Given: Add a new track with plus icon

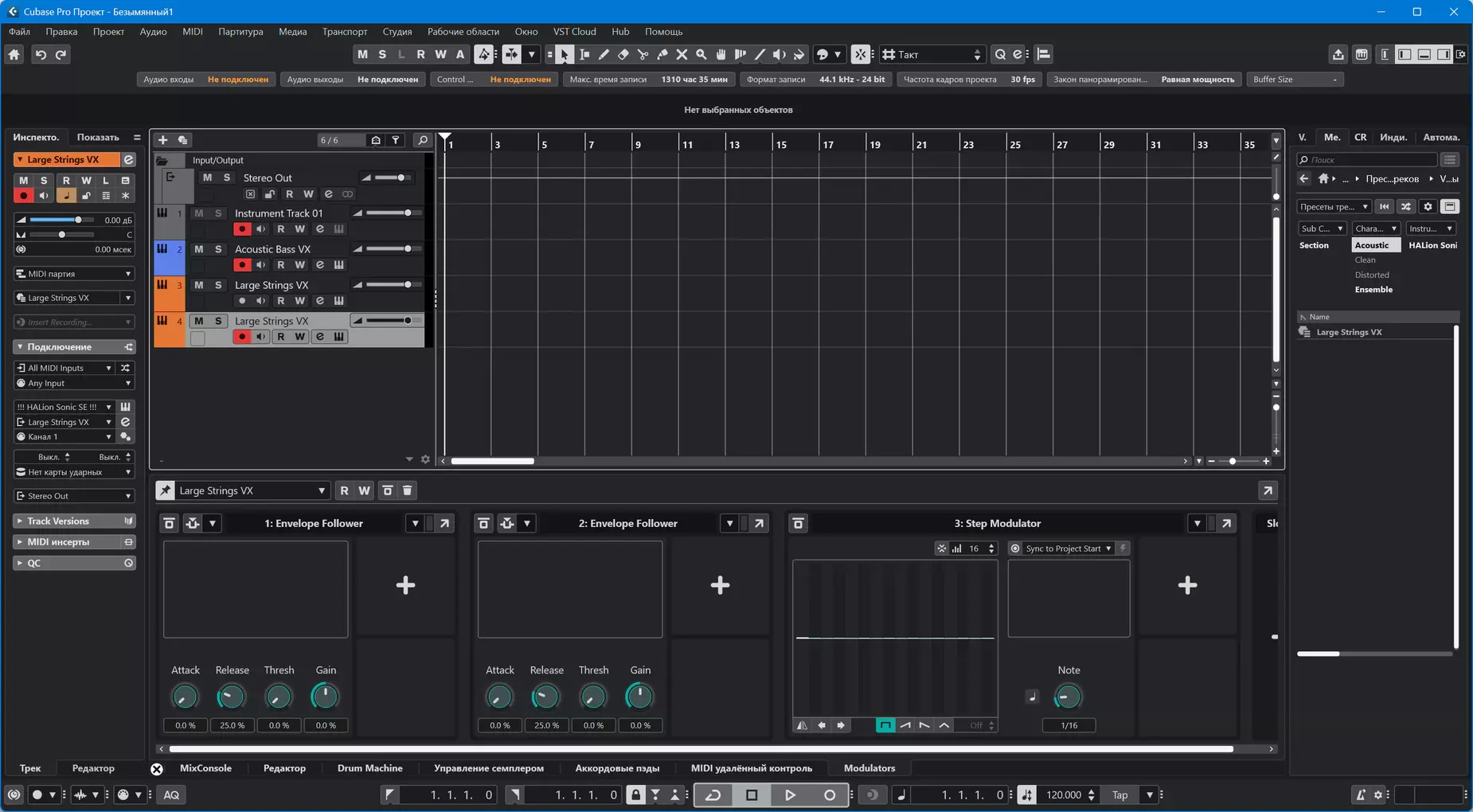Looking at the screenshot, I should pos(162,139).
